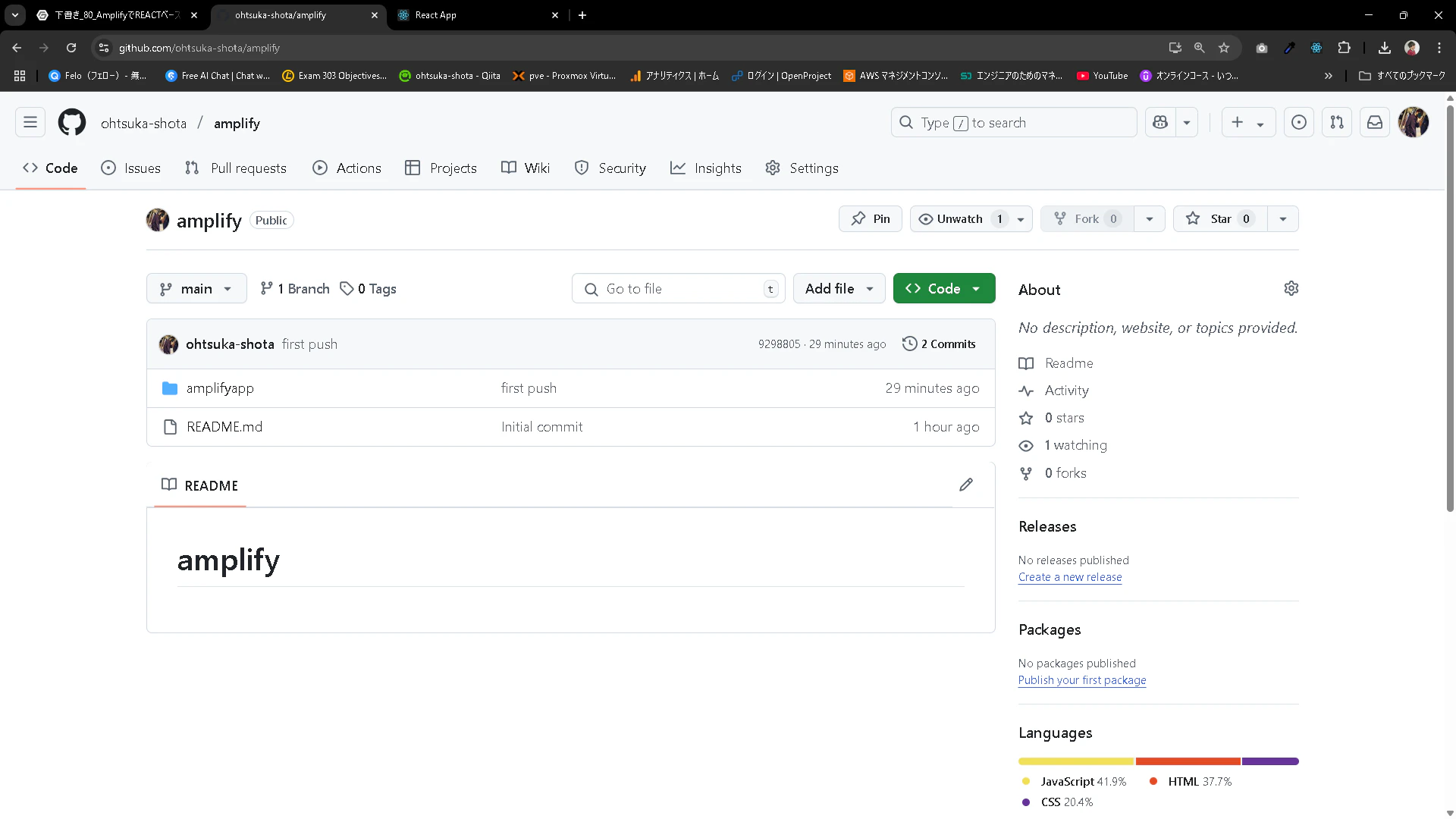The width and height of the screenshot is (1456, 819).
Task: Open the Wiki tab
Action: pyautogui.click(x=526, y=168)
